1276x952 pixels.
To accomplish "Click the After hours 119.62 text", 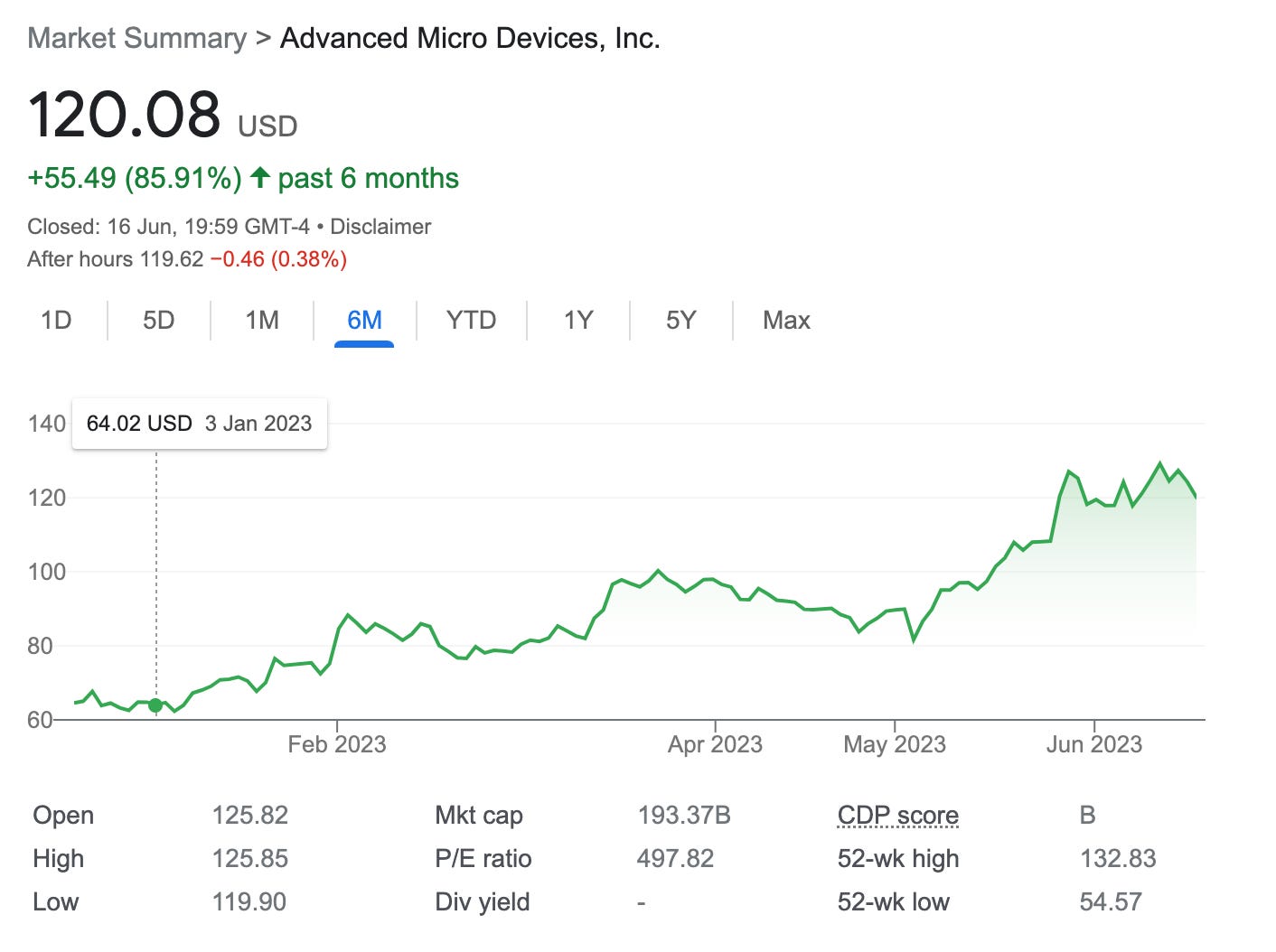I will click(x=116, y=259).
